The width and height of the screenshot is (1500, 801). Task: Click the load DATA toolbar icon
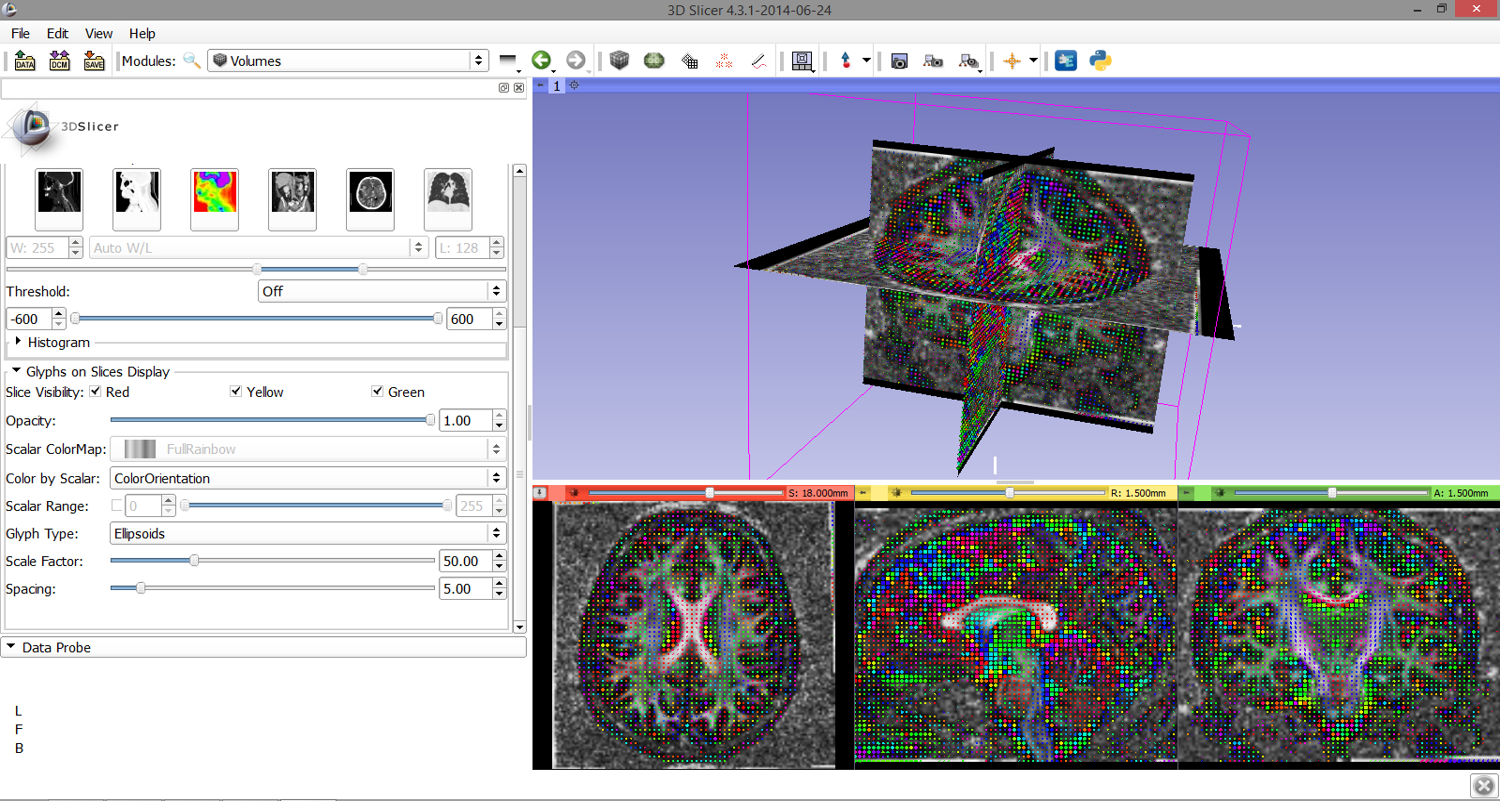coord(25,61)
